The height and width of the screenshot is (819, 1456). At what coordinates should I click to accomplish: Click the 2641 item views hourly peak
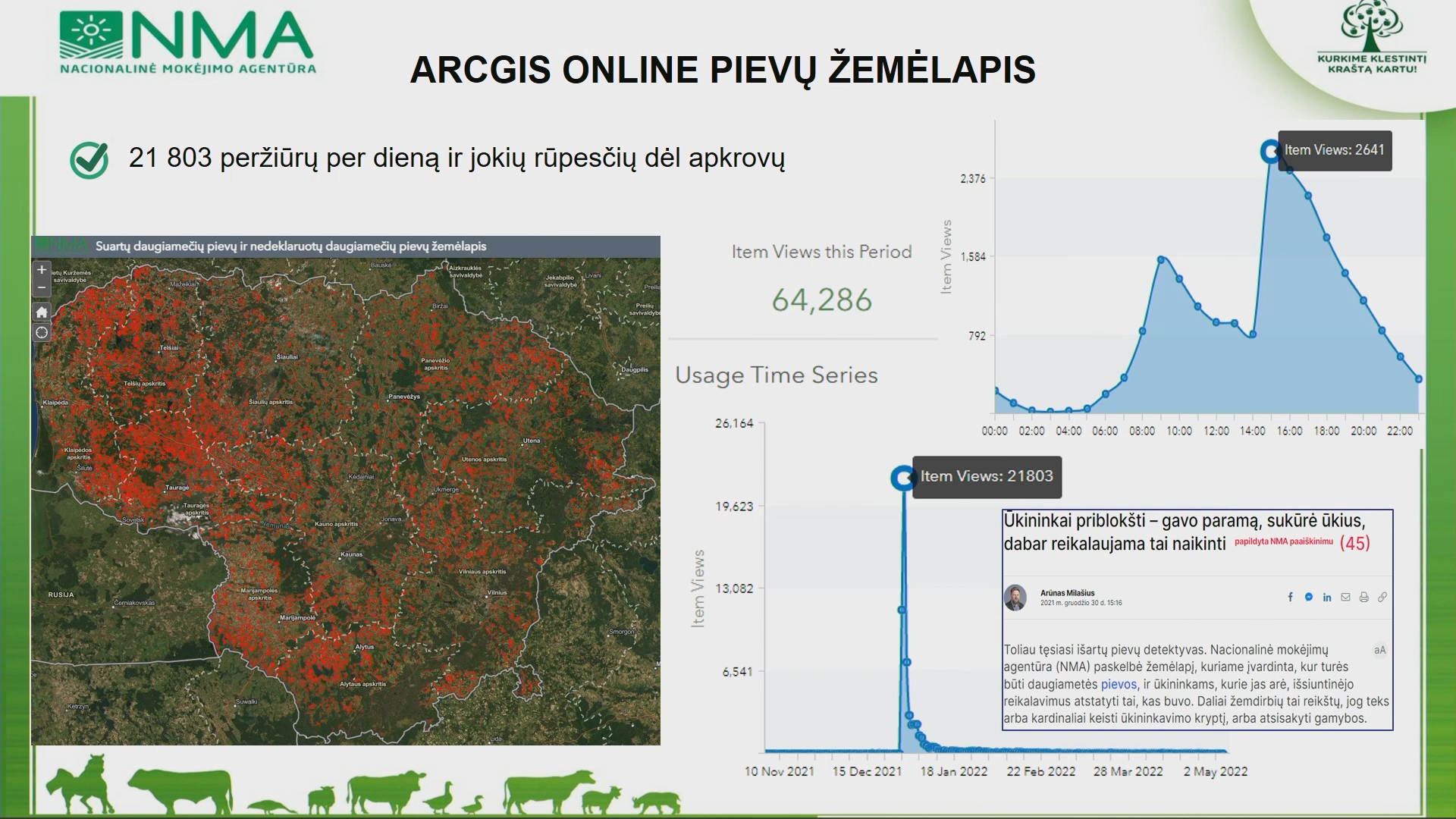coord(1270,152)
